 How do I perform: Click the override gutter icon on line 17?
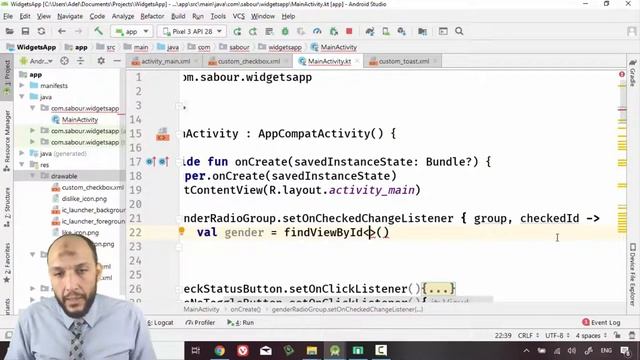coord(151,162)
